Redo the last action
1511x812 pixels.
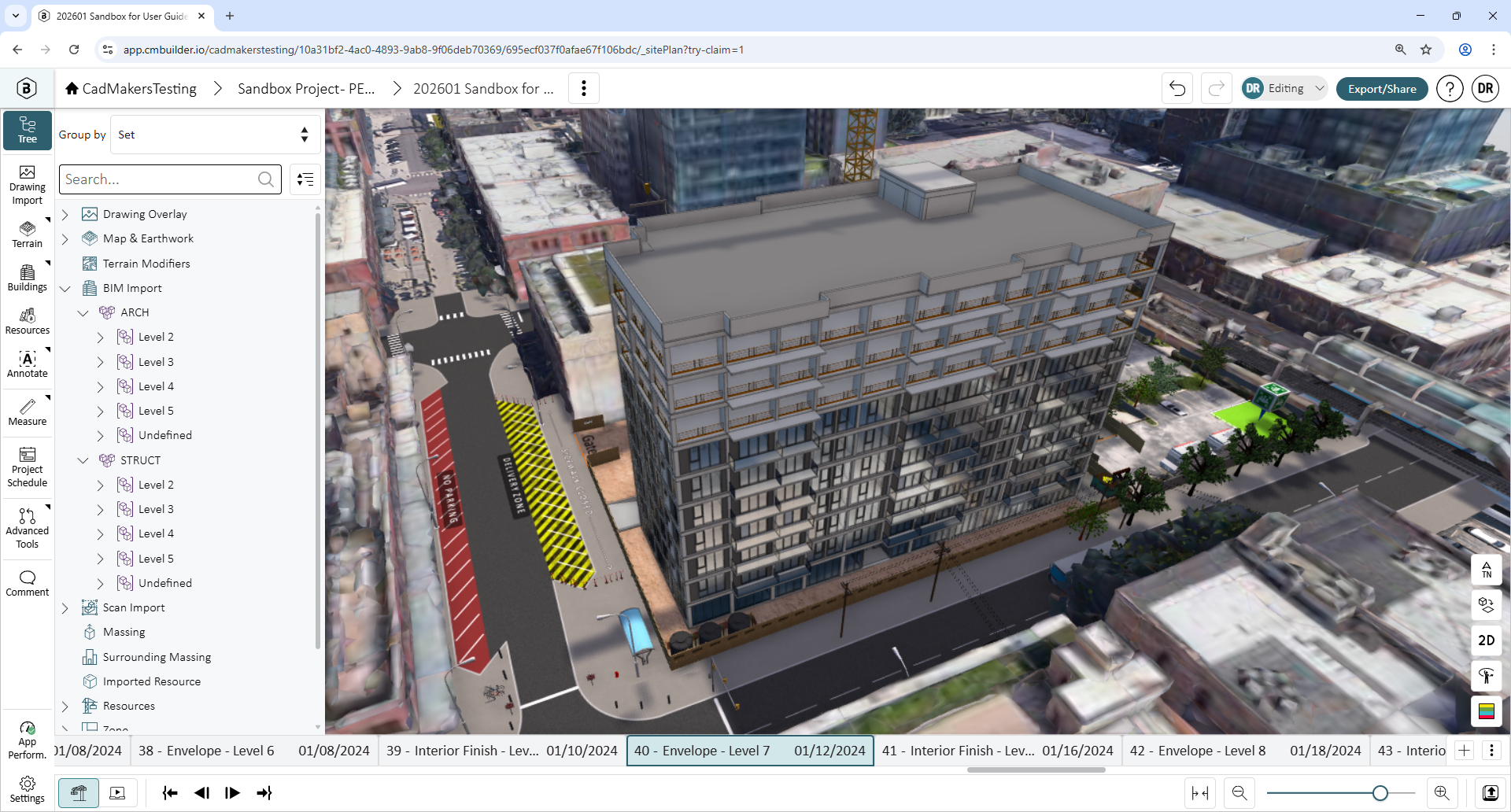(x=1216, y=88)
